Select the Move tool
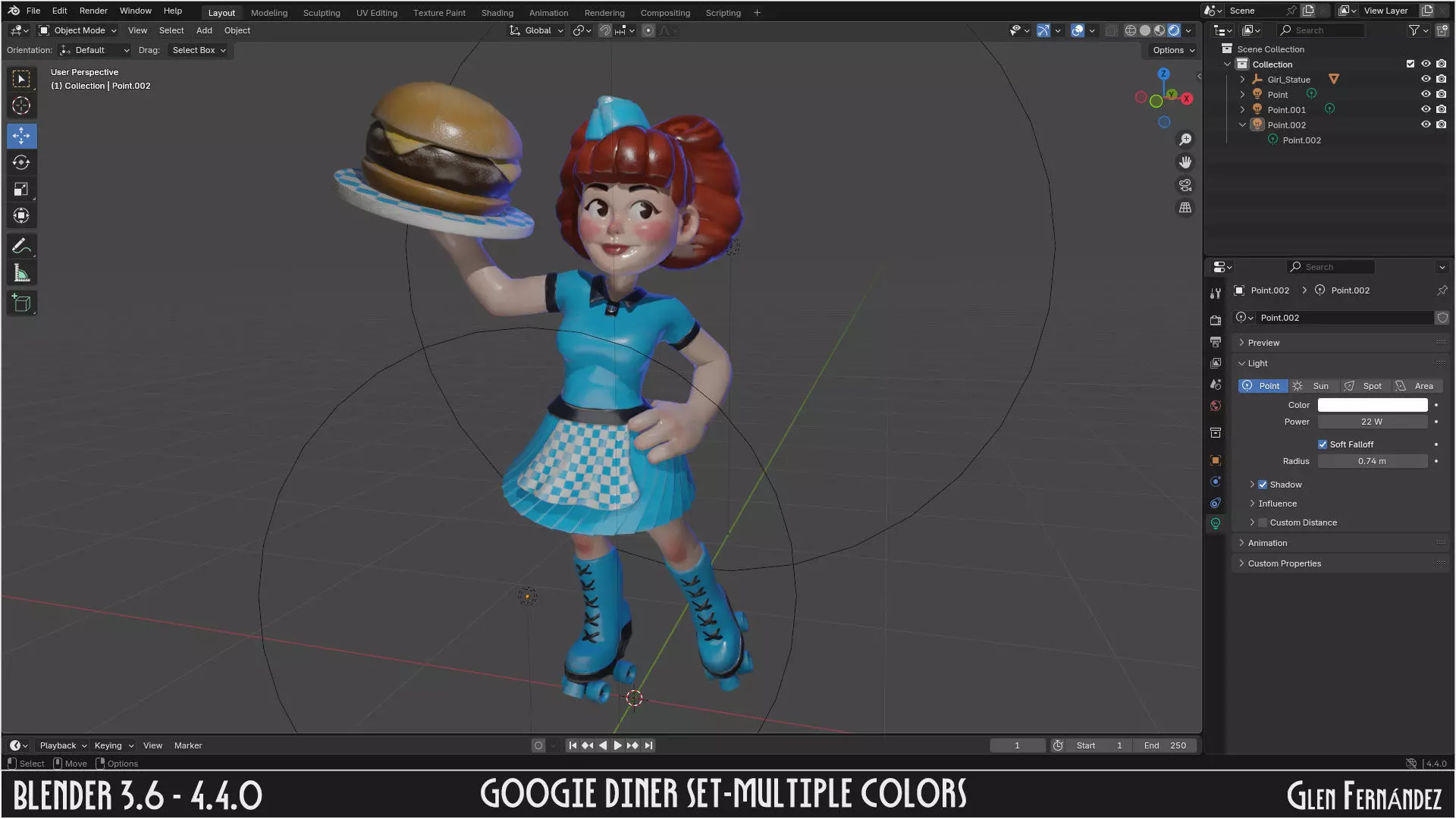The height and width of the screenshot is (819, 1456). pyautogui.click(x=21, y=136)
